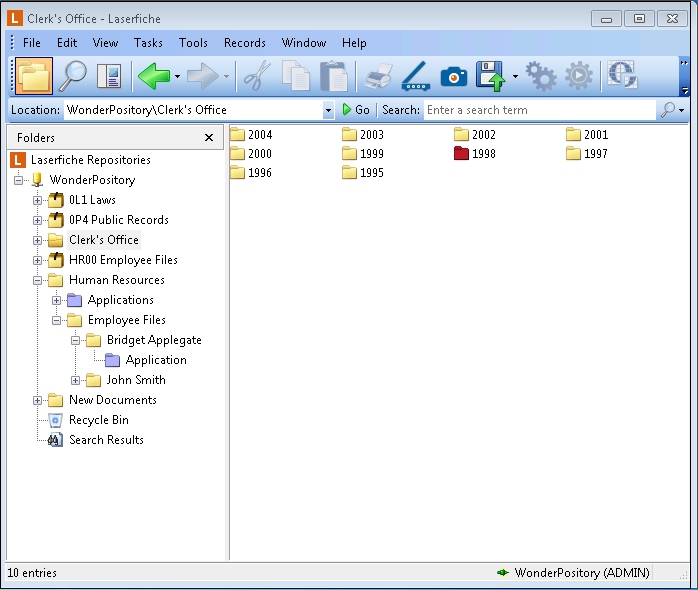Click the double gears workflow icon

pos(541,76)
